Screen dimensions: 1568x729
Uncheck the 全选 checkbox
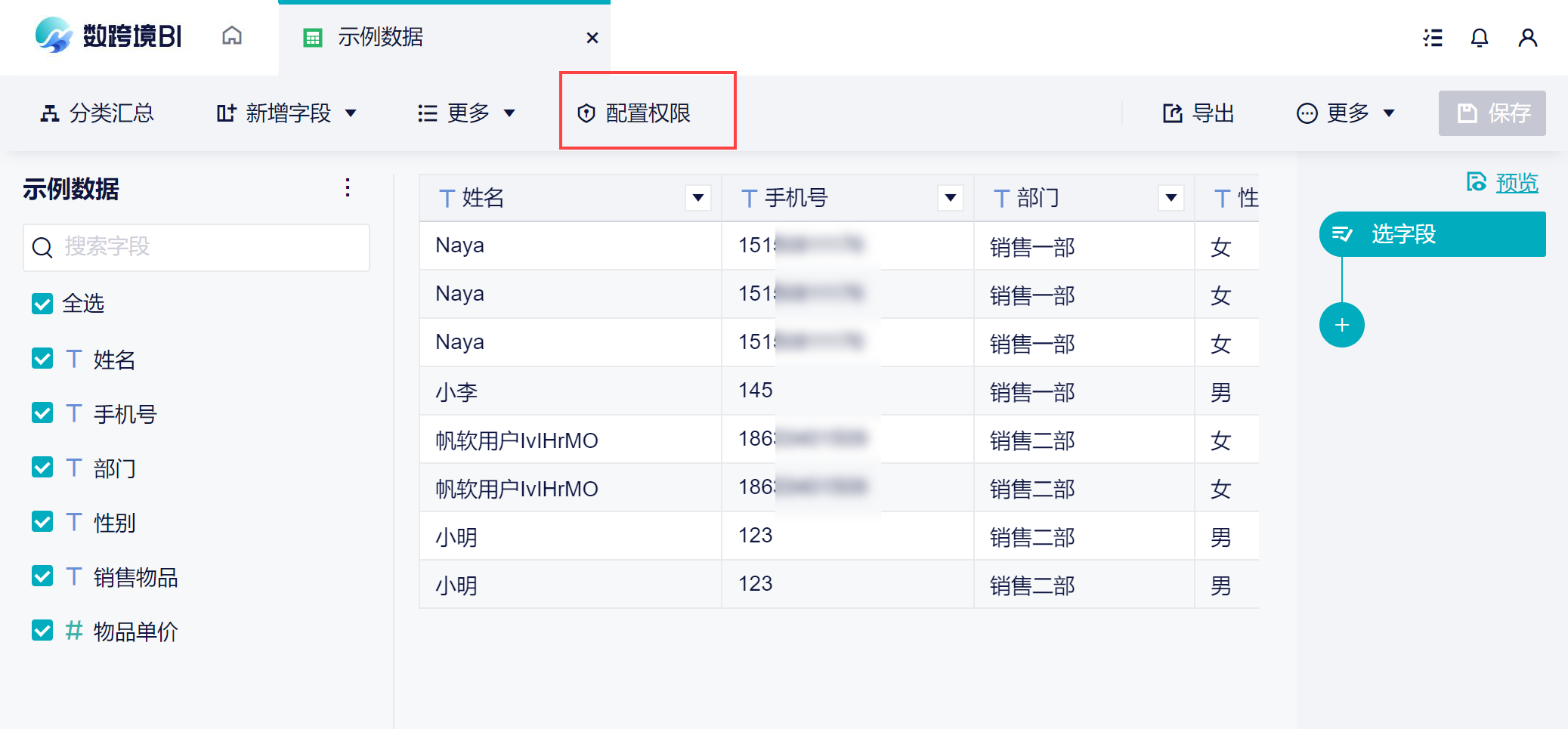[42, 304]
